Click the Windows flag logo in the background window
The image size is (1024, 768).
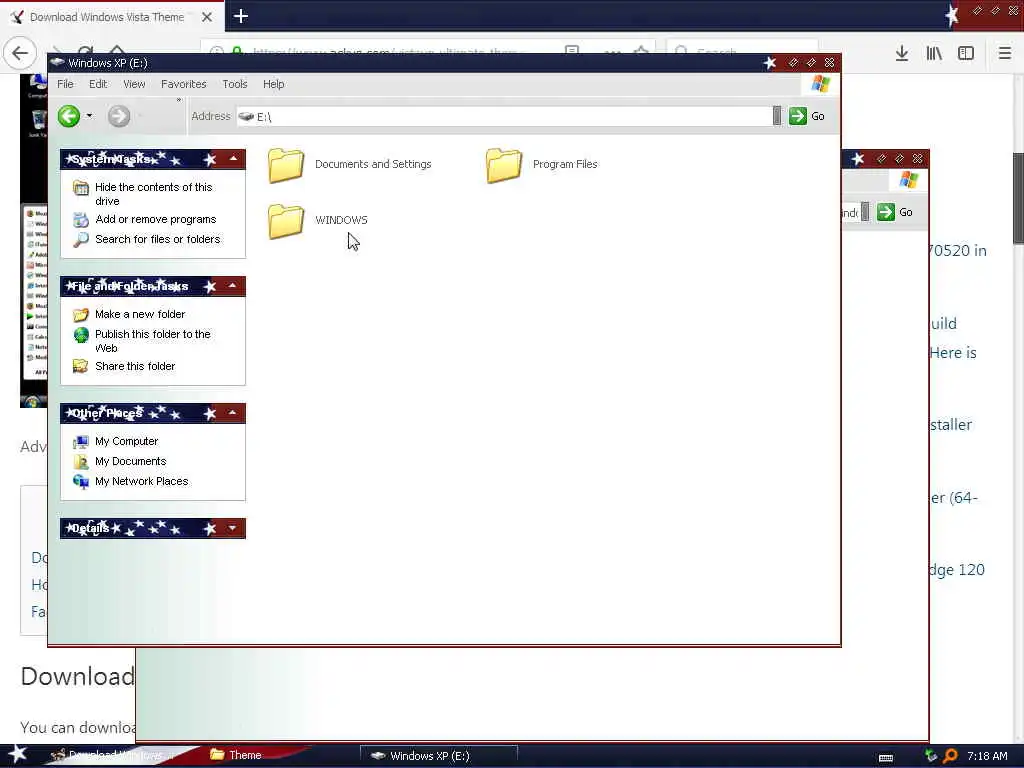coord(908,180)
